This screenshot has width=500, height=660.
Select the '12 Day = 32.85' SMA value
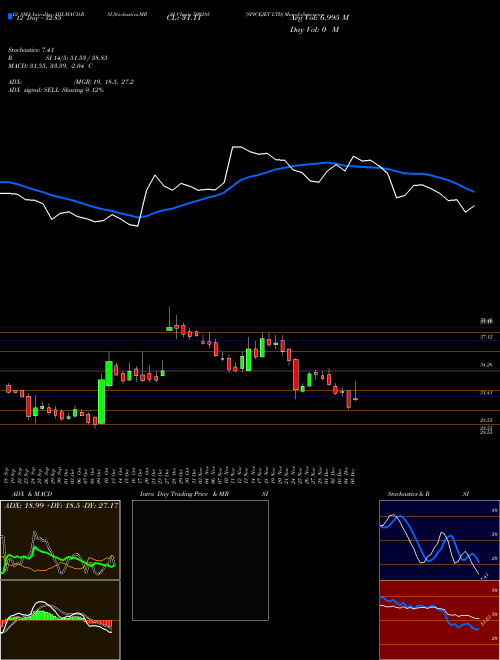click(39, 18)
